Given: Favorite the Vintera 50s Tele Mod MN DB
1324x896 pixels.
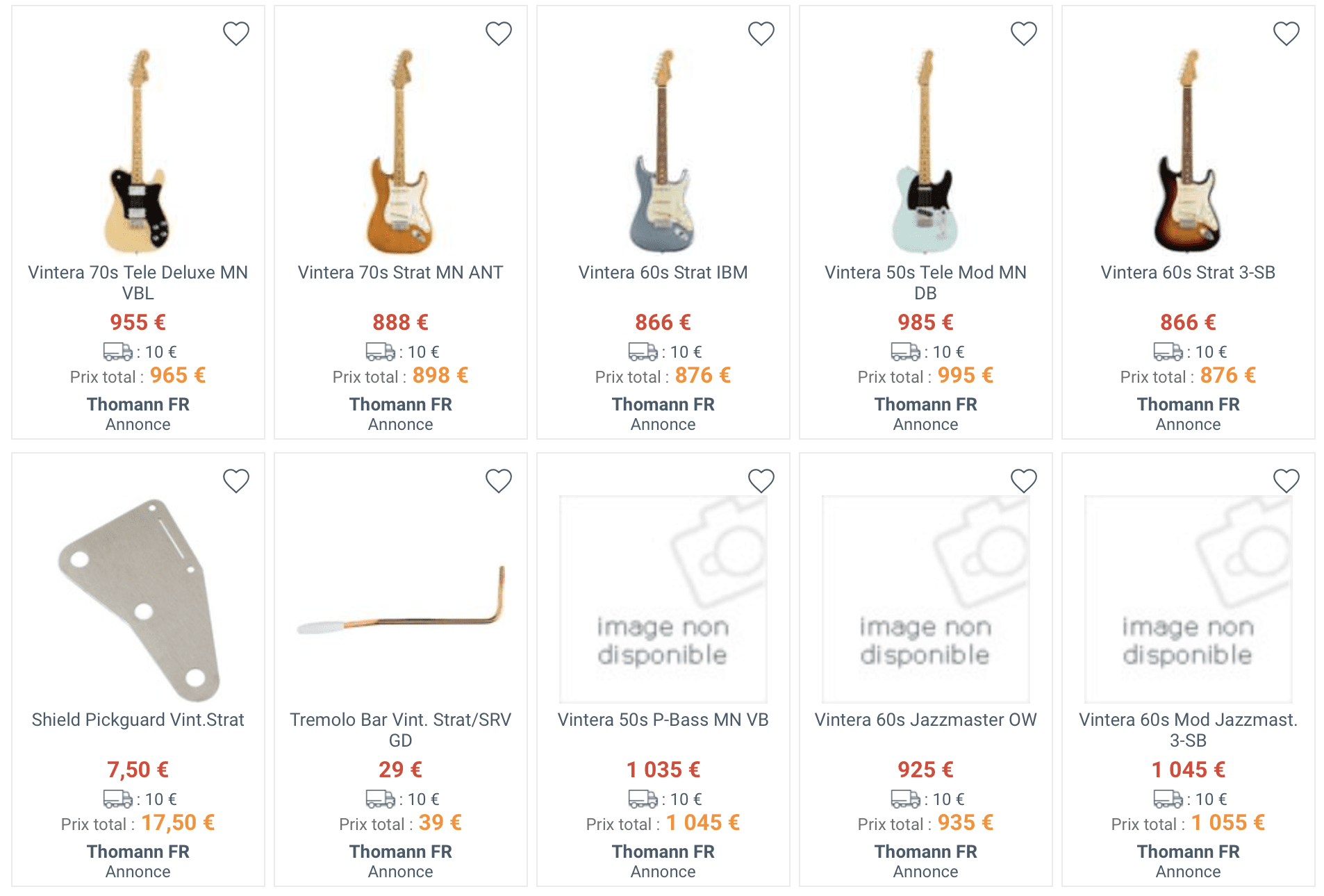Looking at the screenshot, I should pyautogui.click(x=1023, y=33).
